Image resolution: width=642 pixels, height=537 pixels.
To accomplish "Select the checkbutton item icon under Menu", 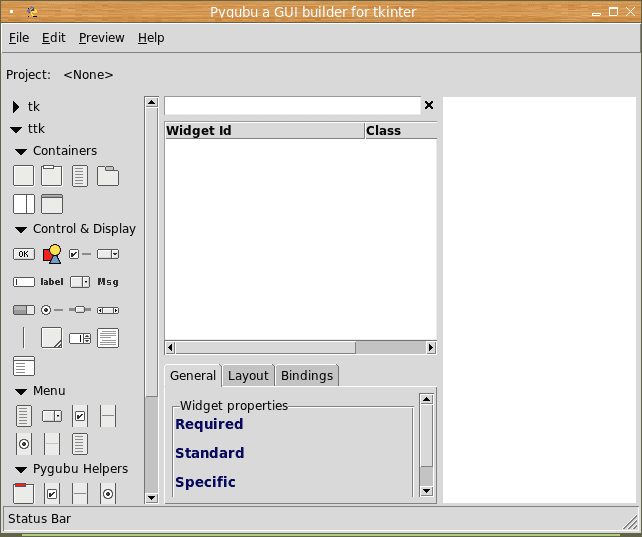I will point(80,416).
